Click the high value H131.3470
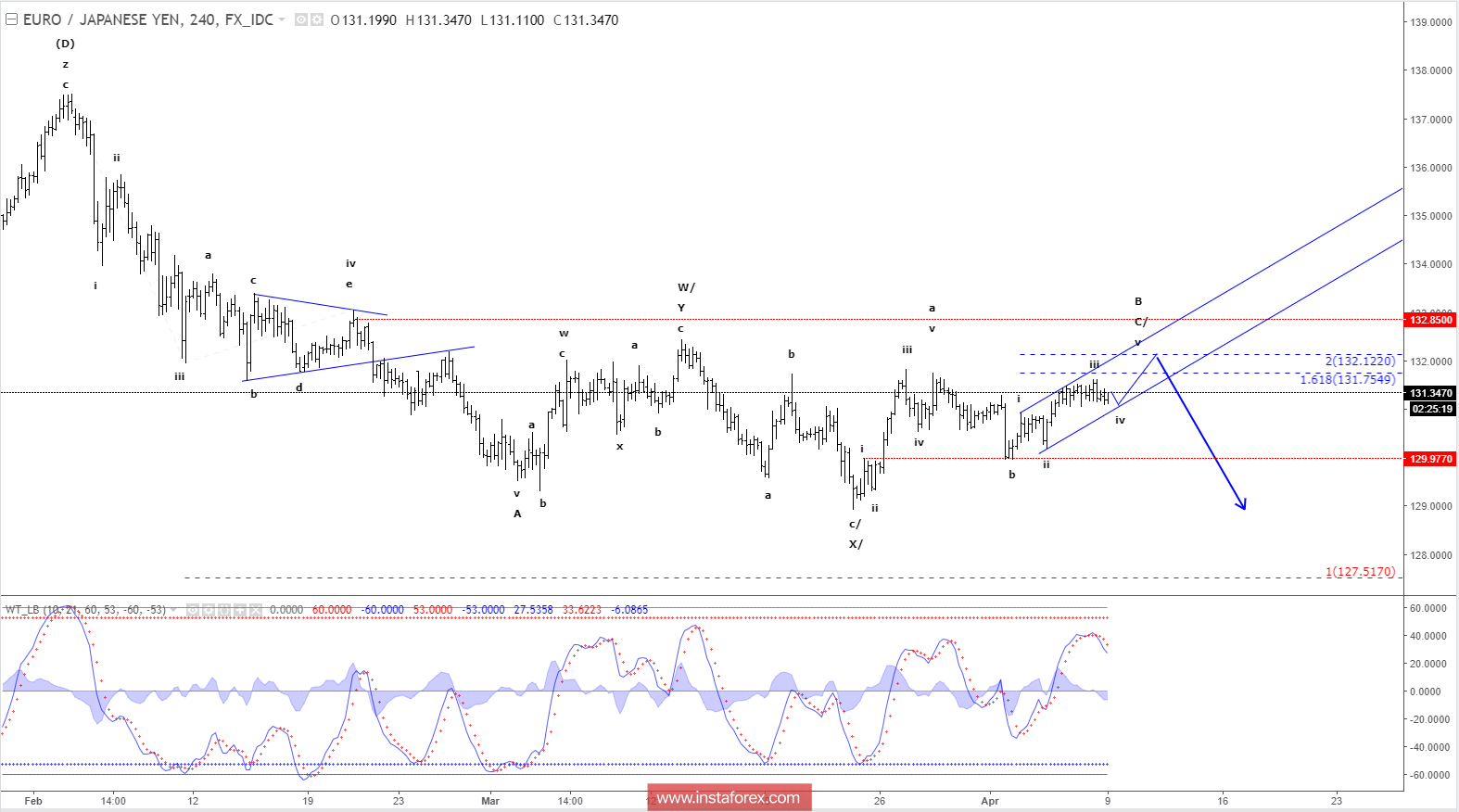The height and width of the screenshot is (812, 1459). tap(438, 19)
